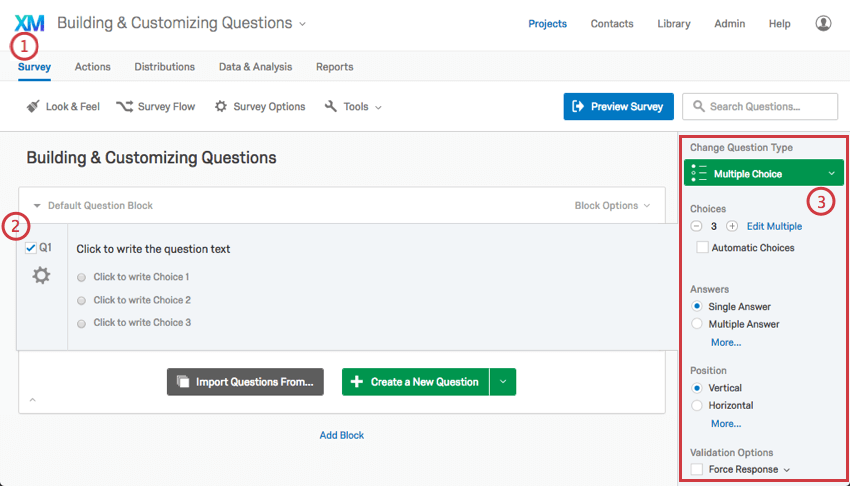The height and width of the screenshot is (486, 850).
Task: Increase choices with the plus icon
Action: point(732,226)
